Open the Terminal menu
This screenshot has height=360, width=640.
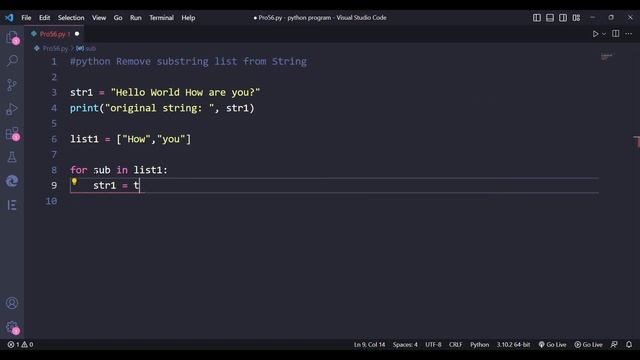(161, 18)
